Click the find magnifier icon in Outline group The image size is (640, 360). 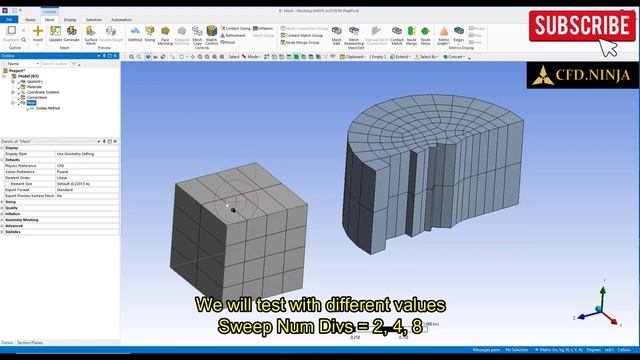coord(23,40)
